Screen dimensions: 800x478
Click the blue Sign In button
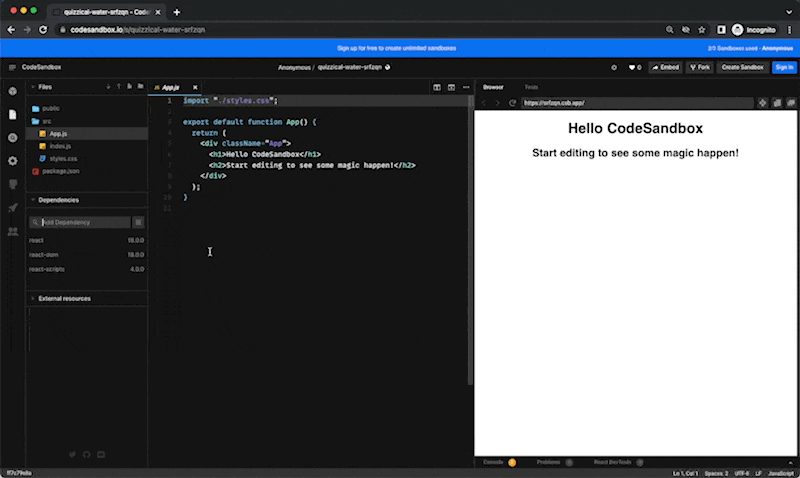(x=784, y=67)
